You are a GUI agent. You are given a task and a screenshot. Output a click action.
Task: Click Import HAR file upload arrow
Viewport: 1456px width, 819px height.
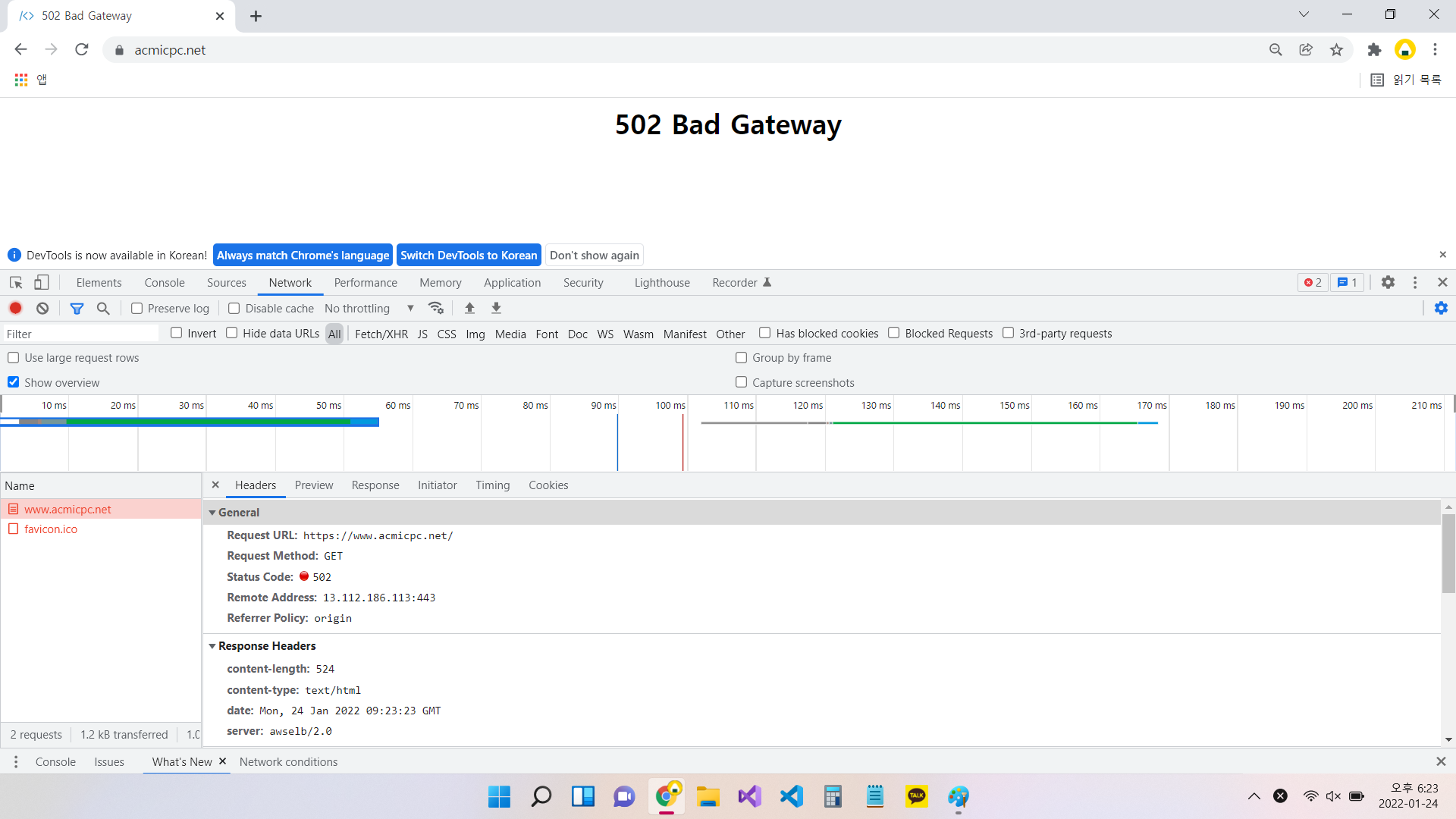pos(469,308)
